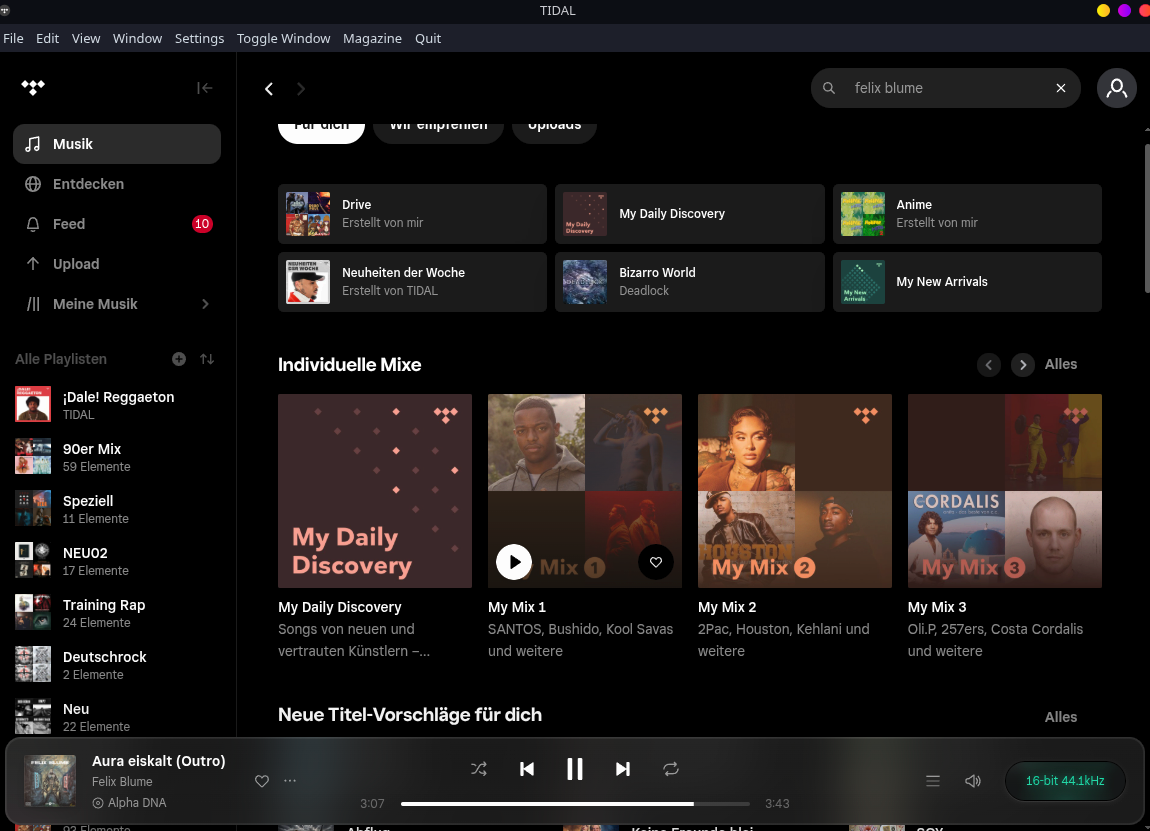Open the NEU02 playlist
This screenshot has width=1150, height=831.
coord(117,561)
